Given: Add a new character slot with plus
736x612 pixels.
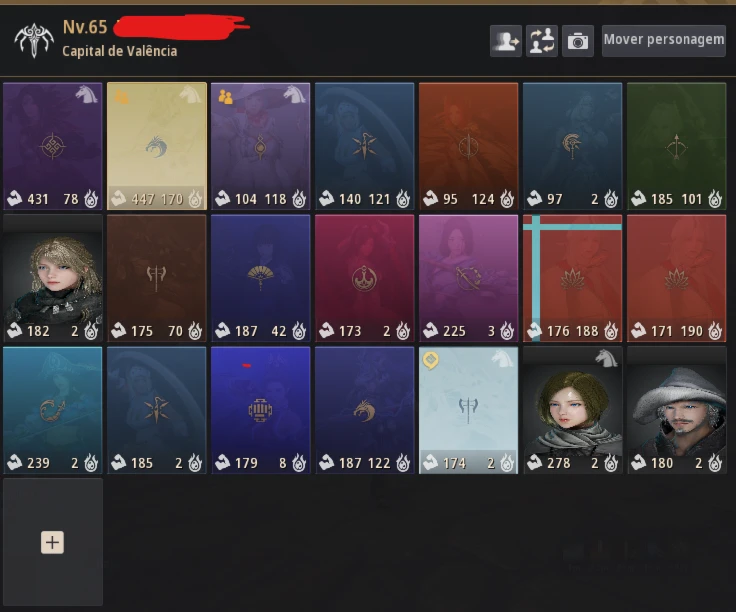Looking at the screenshot, I should tap(53, 542).
